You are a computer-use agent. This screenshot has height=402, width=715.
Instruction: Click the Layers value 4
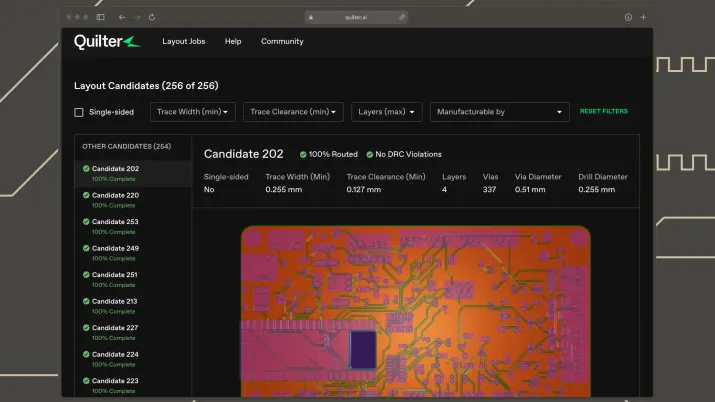444,190
